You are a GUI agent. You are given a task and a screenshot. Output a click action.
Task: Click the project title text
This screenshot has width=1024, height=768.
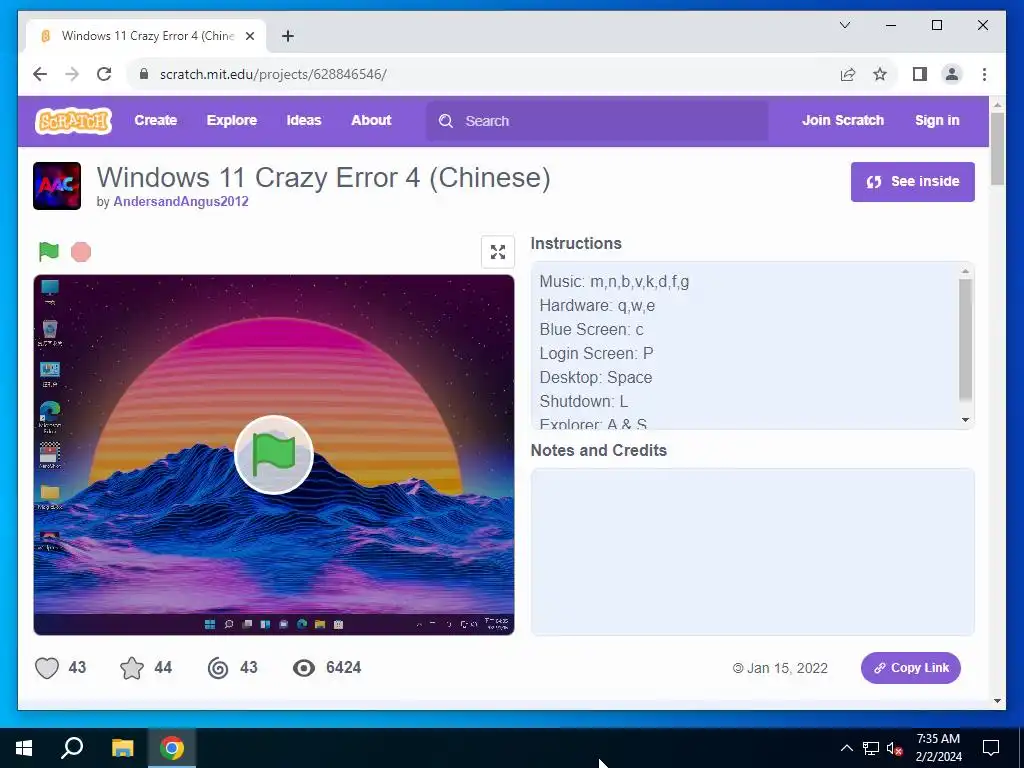[323, 178]
